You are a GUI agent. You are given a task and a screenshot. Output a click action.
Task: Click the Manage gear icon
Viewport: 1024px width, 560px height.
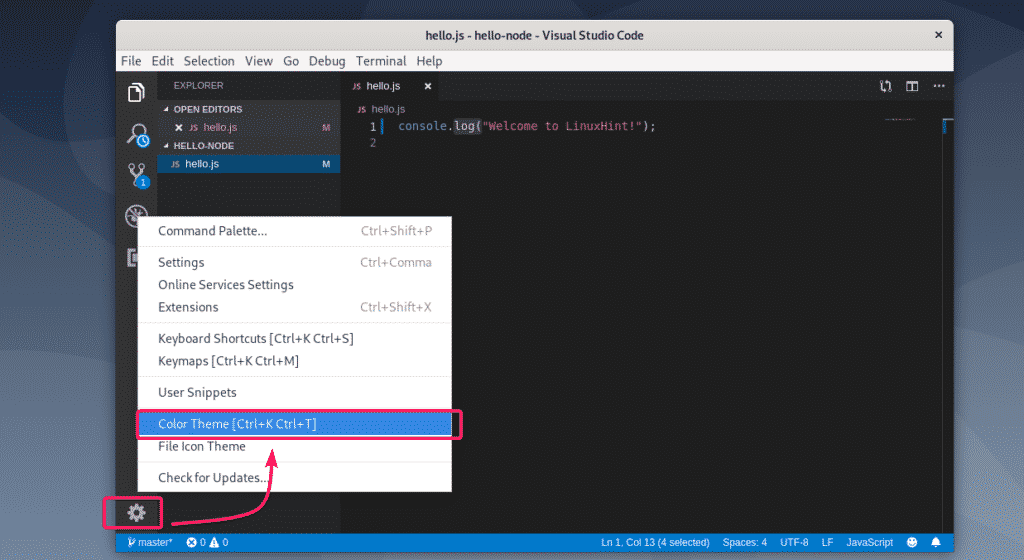pos(136,513)
